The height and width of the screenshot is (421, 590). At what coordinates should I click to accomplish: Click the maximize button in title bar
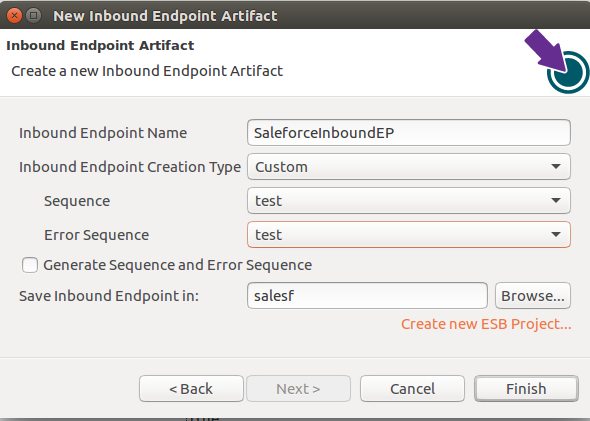tap(33, 16)
